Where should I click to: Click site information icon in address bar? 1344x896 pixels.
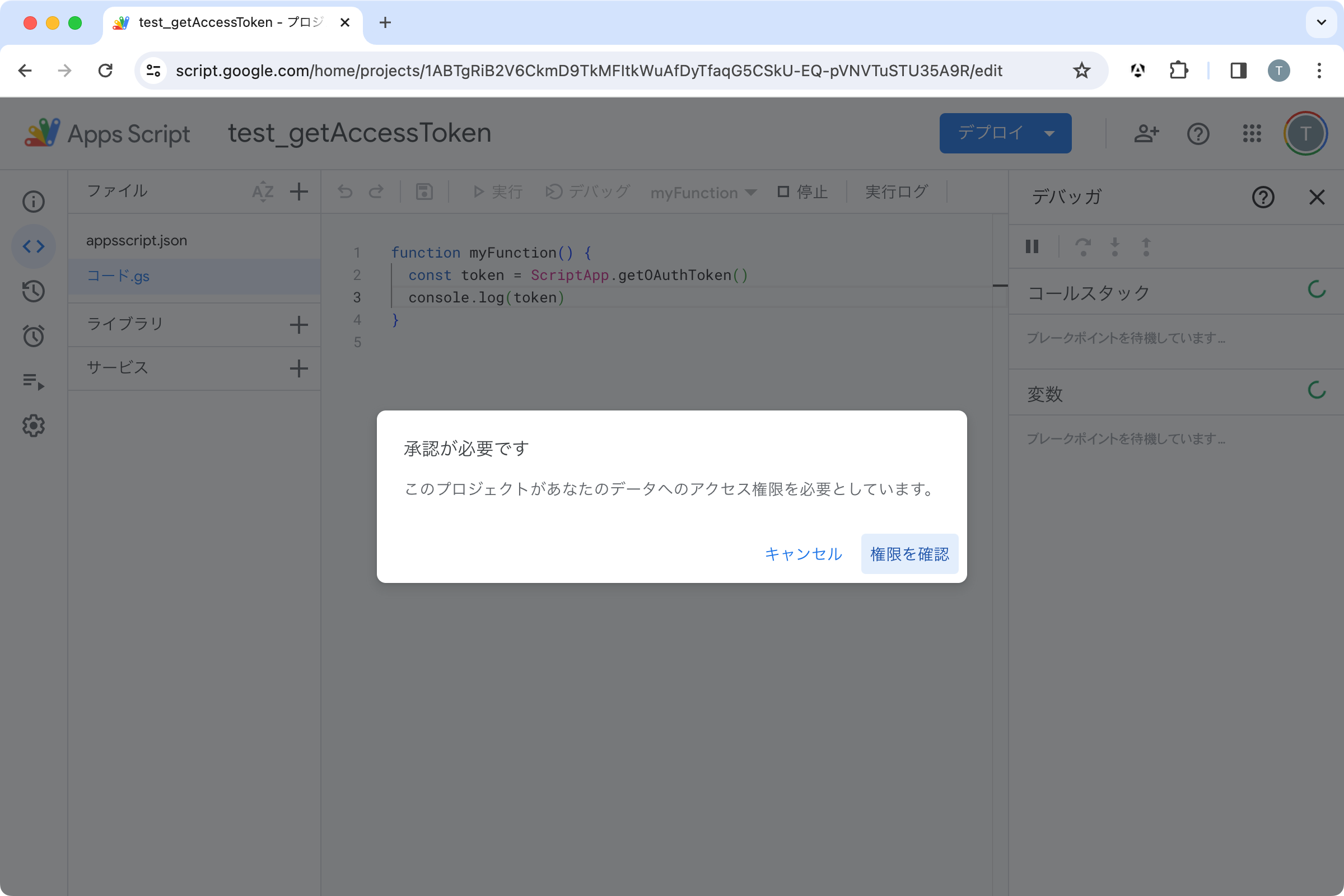[x=153, y=71]
